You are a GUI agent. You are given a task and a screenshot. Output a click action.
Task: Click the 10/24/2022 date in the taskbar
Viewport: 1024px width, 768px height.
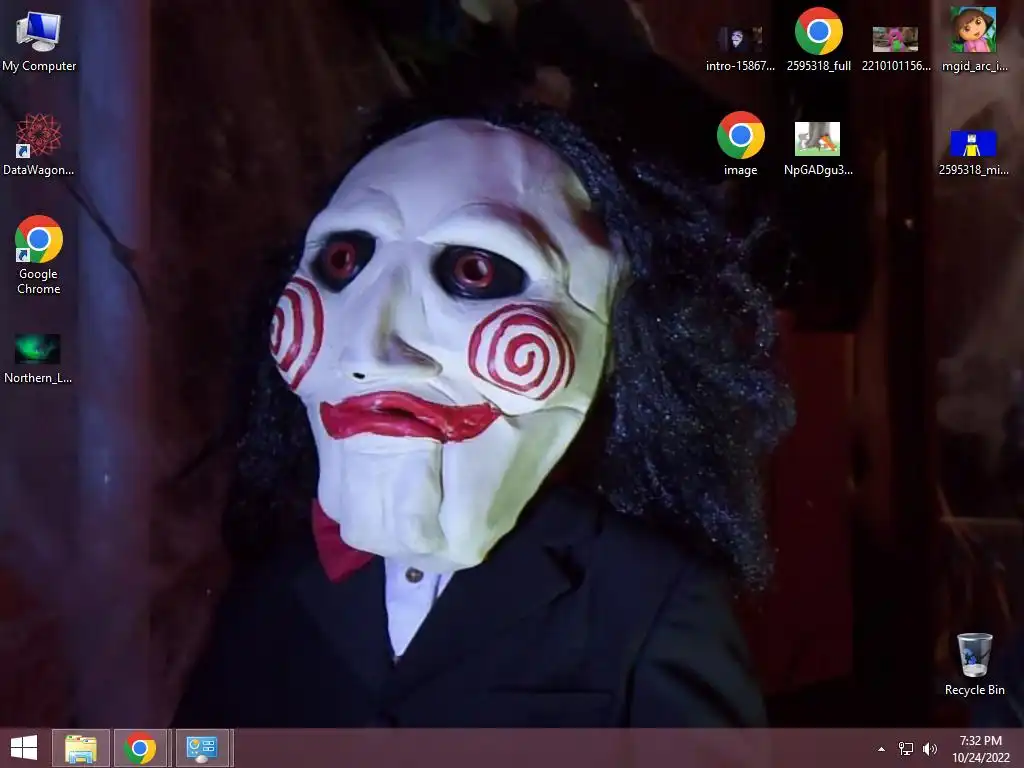(x=980, y=758)
